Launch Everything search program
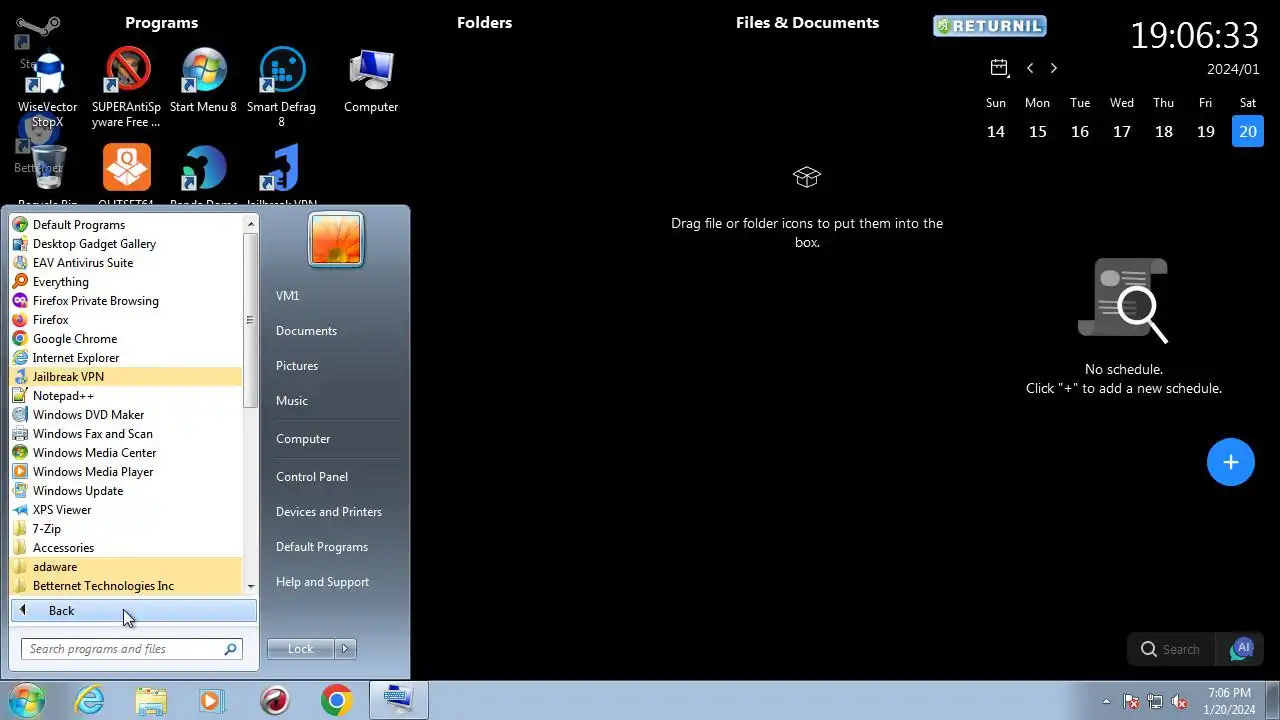The width and height of the screenshot is (1280, 720). (x=127, y=282)
